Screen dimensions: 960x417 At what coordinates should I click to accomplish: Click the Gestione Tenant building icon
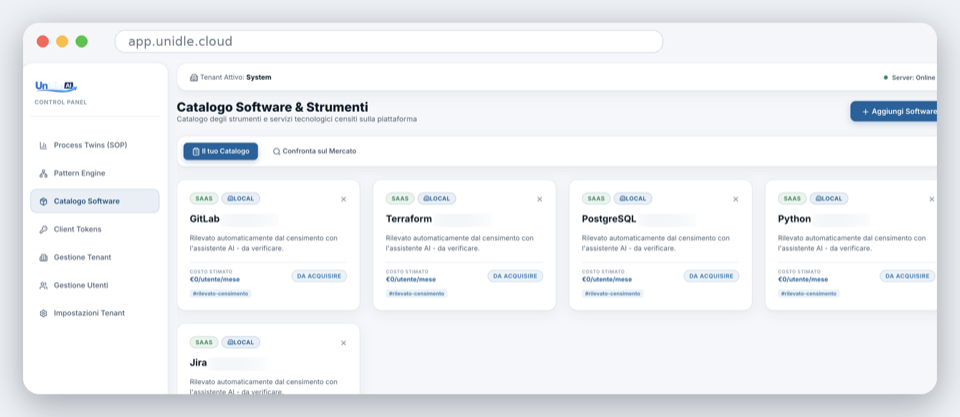[43, 258]
